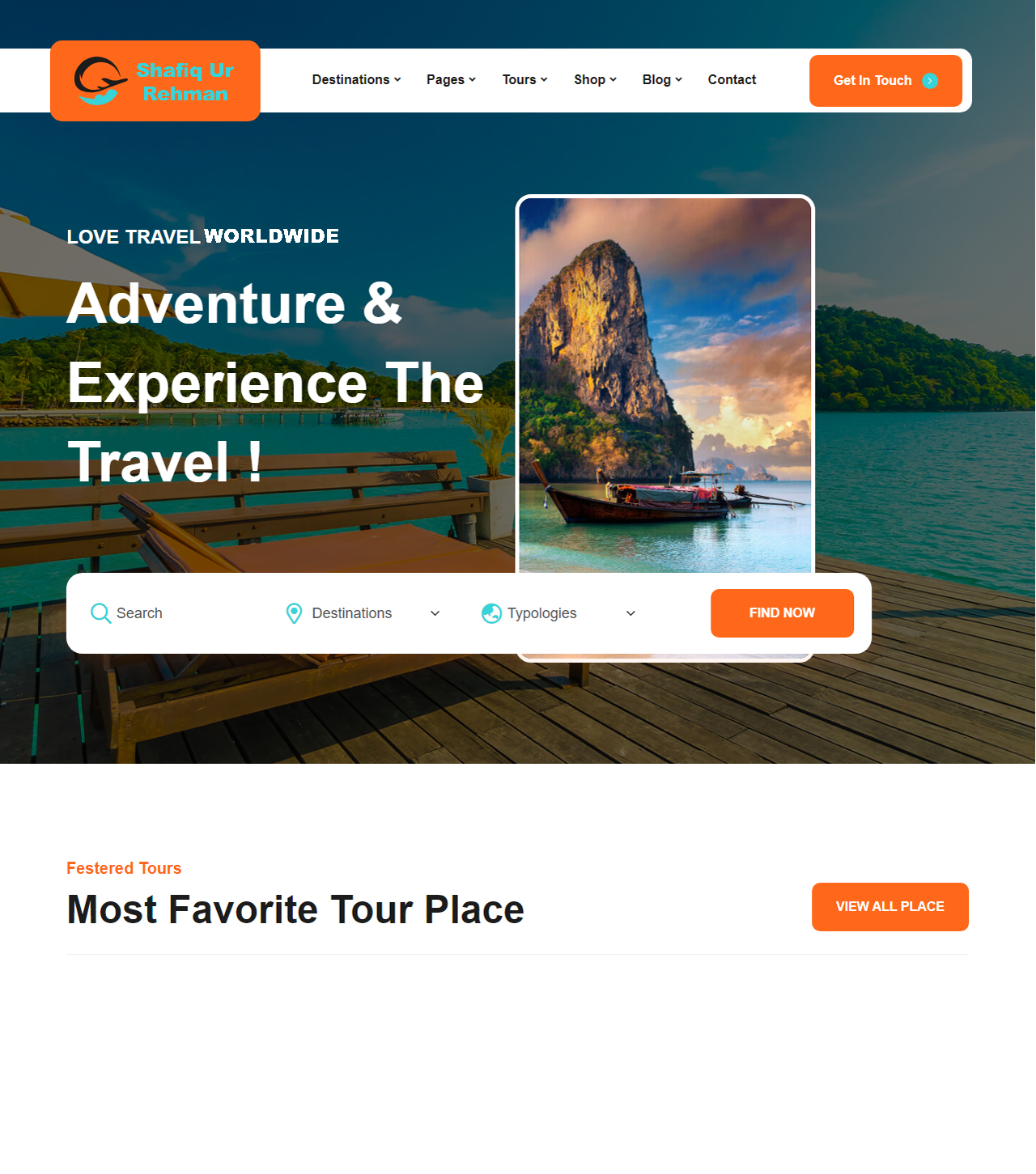
Task: Expand the Destinations dropdown chevron in search bar
Action: pos(435,613)
